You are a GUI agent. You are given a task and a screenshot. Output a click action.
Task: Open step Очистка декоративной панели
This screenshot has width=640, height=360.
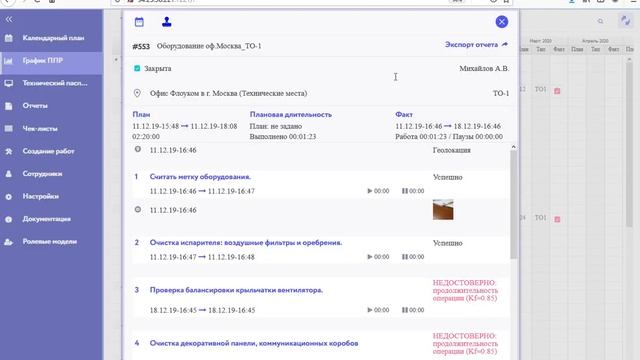(254, 343)
